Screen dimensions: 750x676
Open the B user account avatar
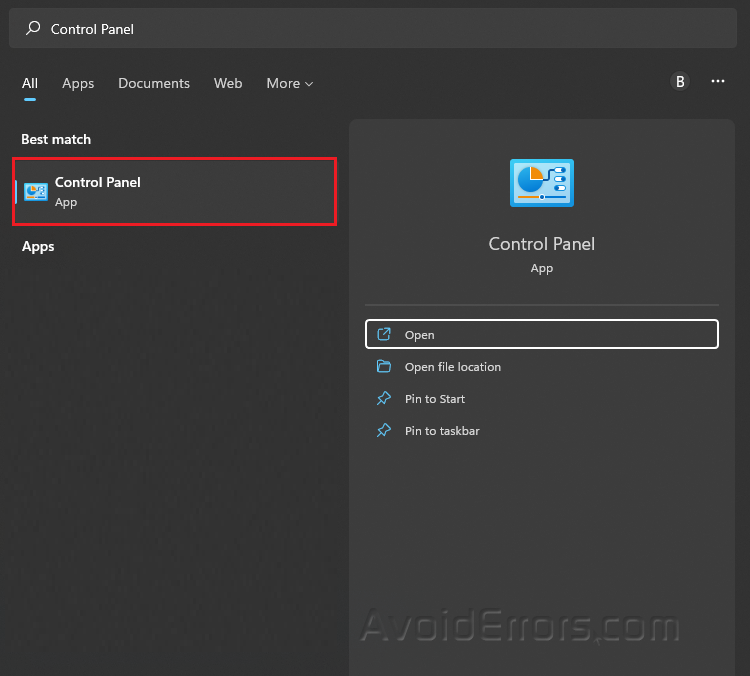click(680, 82)
